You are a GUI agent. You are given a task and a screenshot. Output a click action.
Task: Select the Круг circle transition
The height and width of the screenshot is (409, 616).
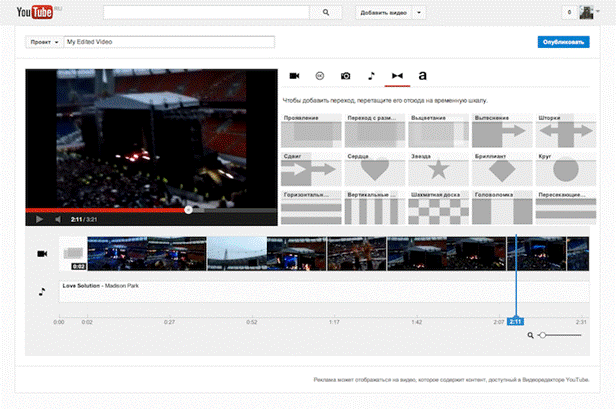566,169
